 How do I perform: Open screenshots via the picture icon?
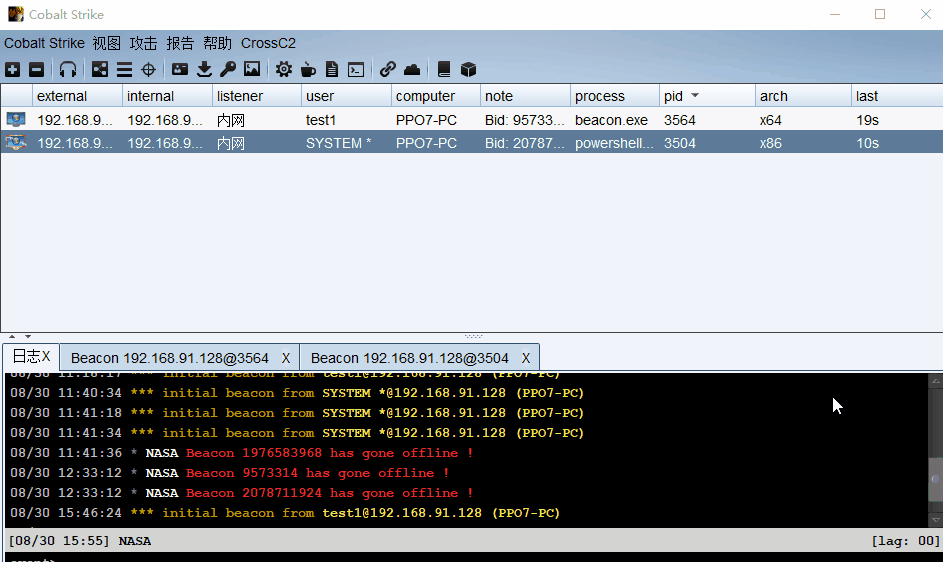[x=252, y=70]
